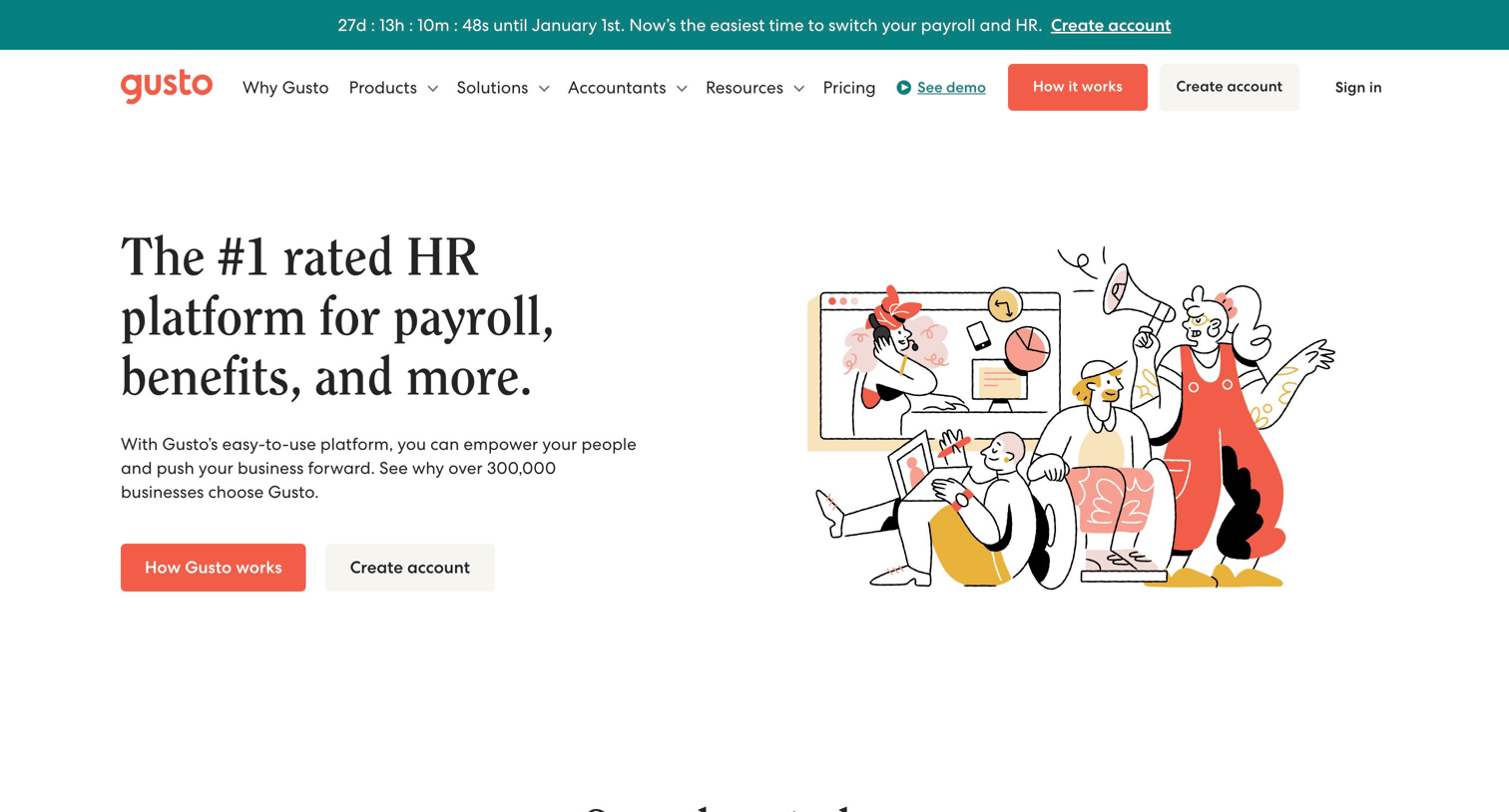Viewport: 1509px width, 812px height.
Task: Click the countdown text in the banner
Action: [x=690, y=25]
